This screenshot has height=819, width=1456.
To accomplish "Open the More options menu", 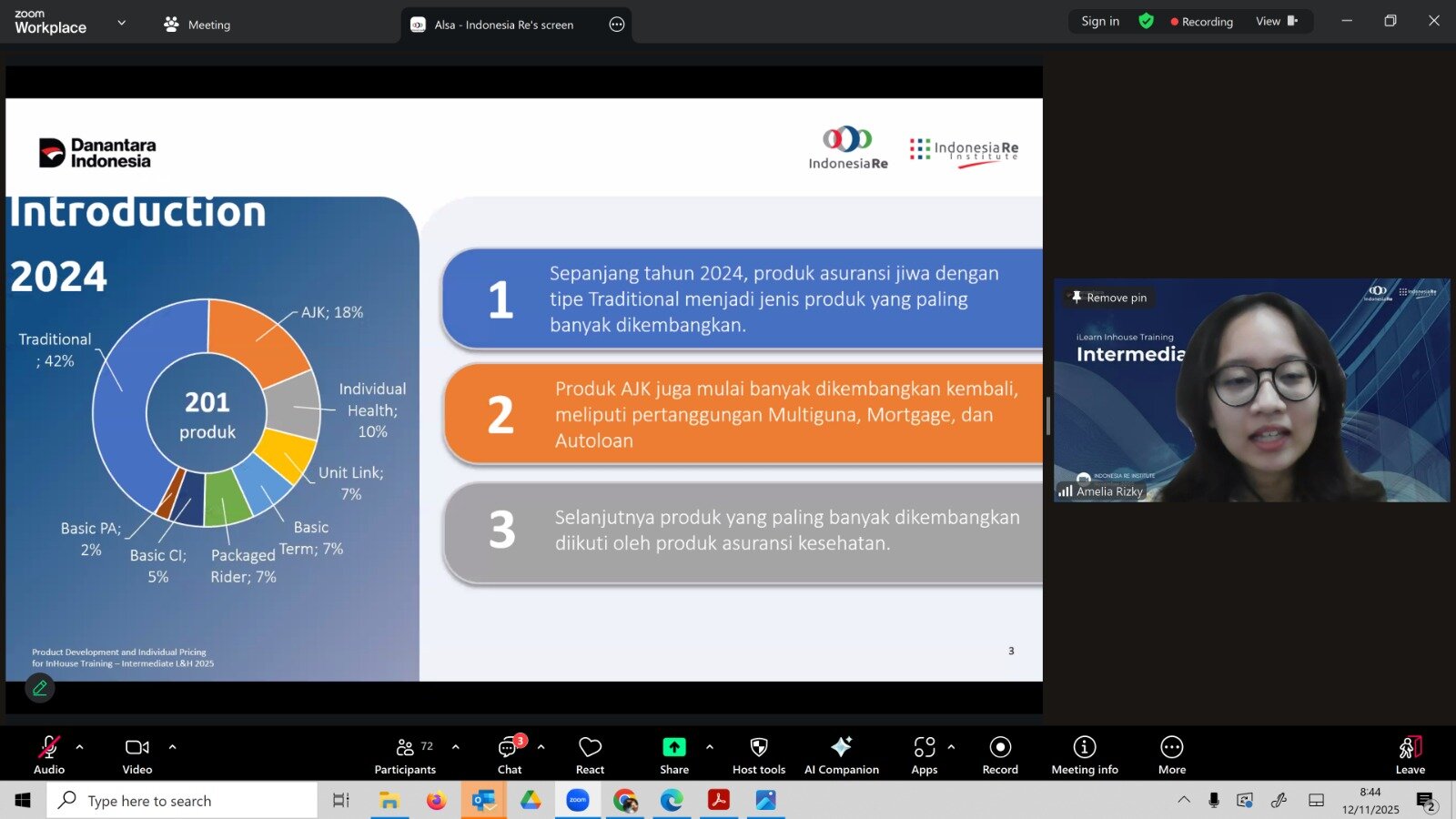I will [1171, 754].
